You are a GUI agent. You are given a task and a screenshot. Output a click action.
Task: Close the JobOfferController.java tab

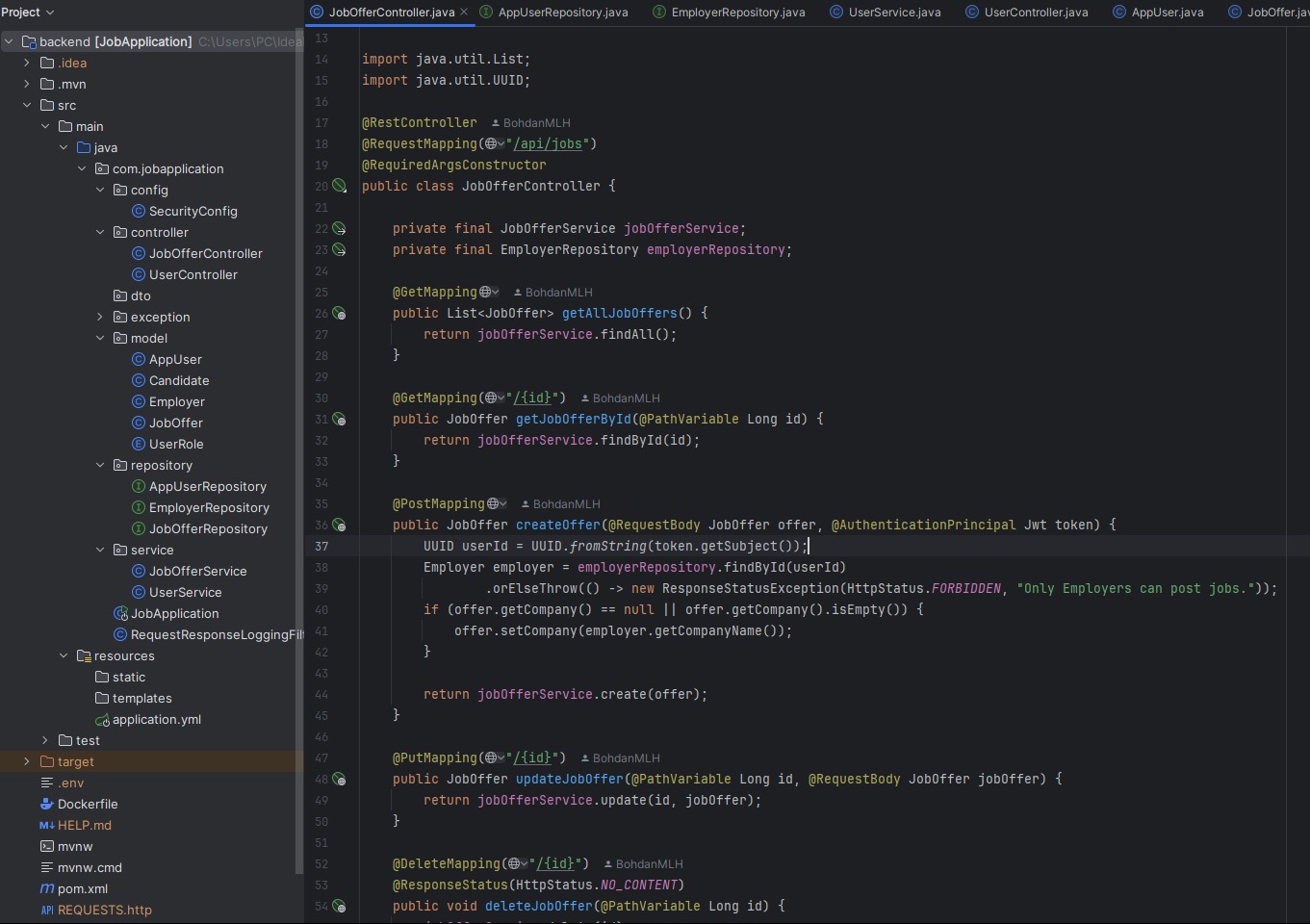(464, 12)
